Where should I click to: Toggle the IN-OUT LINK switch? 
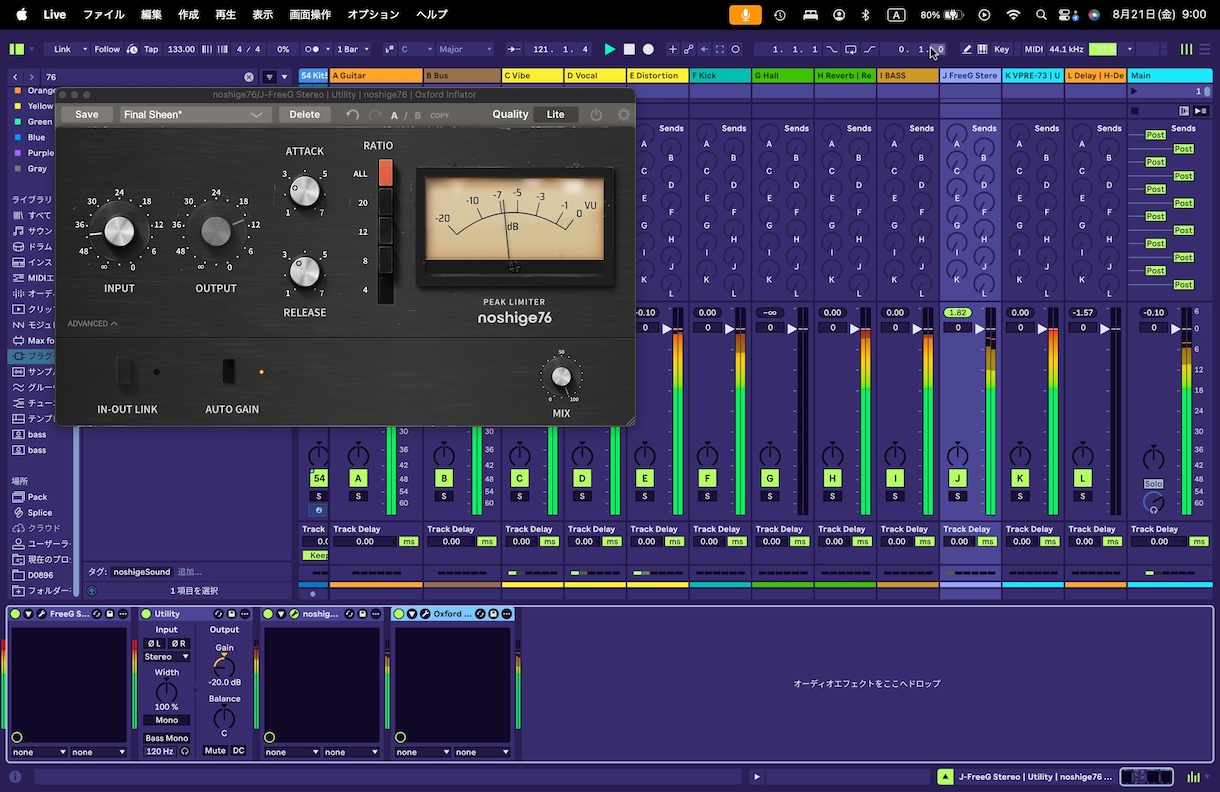tap(124, 371)
